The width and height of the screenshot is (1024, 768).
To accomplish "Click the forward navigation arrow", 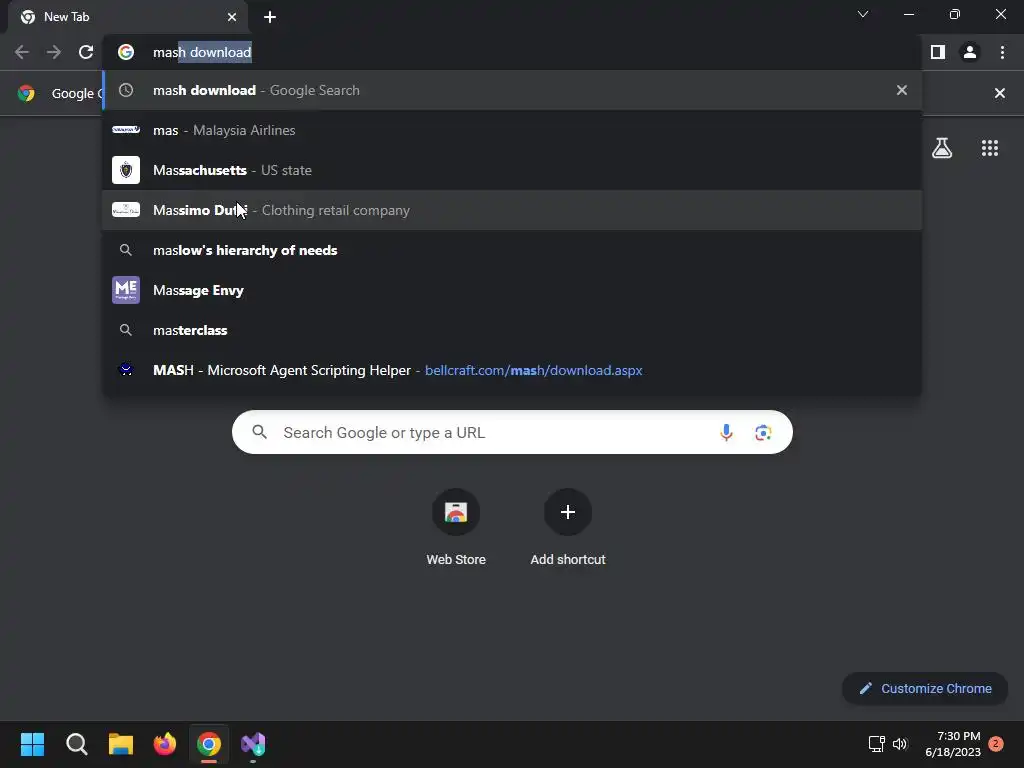I will point(54,52).
